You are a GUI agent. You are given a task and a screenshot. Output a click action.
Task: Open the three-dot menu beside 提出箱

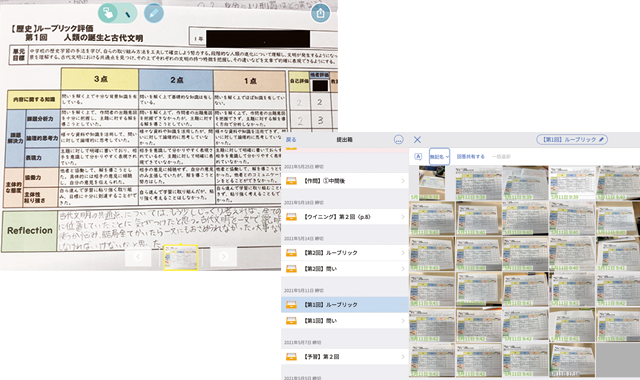tap(398, 140)
